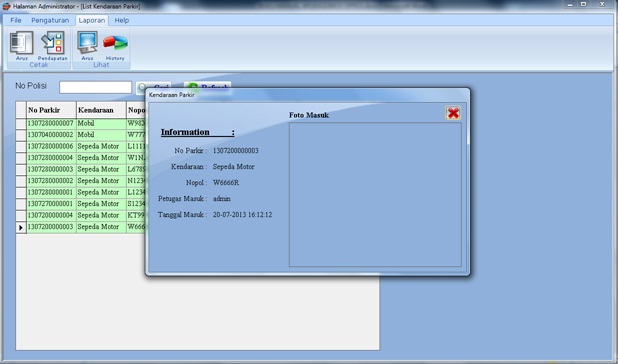Click Sepeda Motor cell in row 1307280000006
The image size is (618, 364).
point(101,146)
